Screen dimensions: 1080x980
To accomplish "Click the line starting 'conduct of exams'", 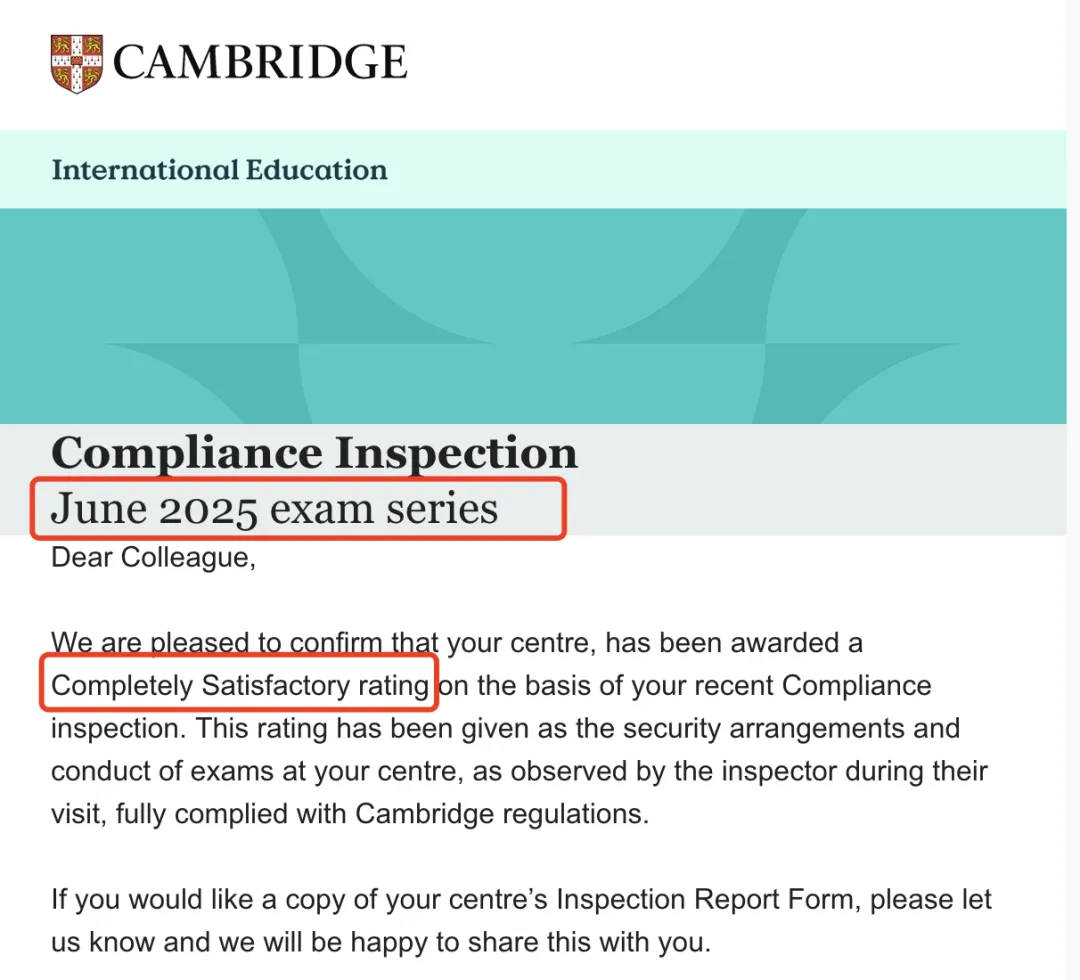I will pyautogui.click(x=519, y=771).
